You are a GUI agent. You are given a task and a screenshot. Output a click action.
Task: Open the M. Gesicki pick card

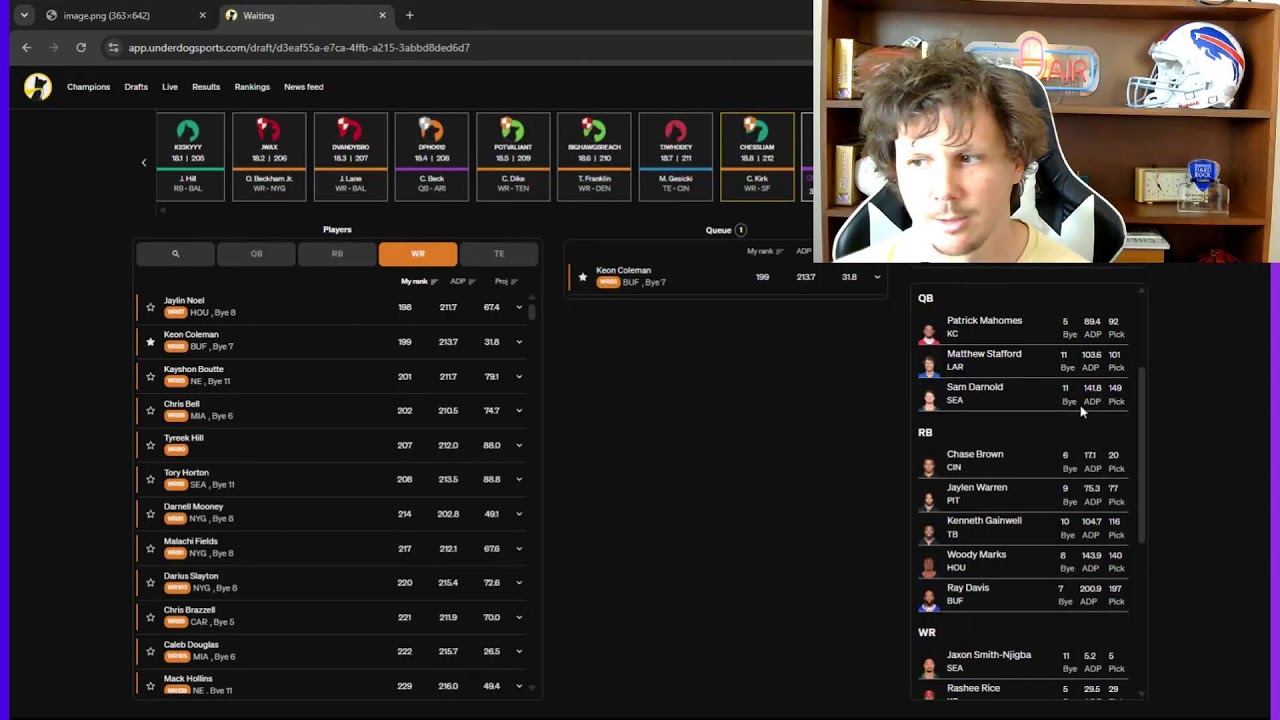click(x=676, y=157)
